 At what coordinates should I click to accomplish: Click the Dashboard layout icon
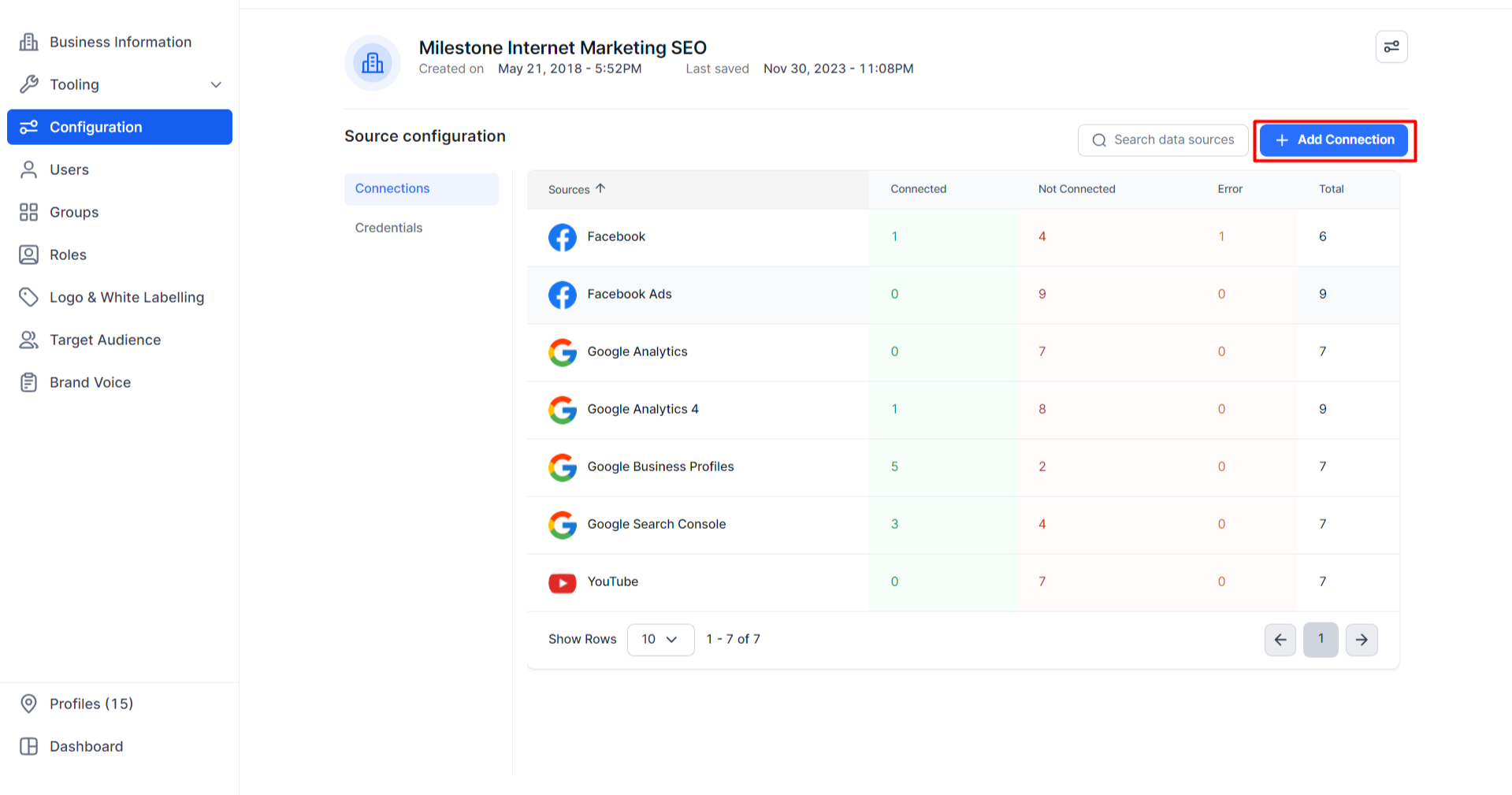coord(28,746)
